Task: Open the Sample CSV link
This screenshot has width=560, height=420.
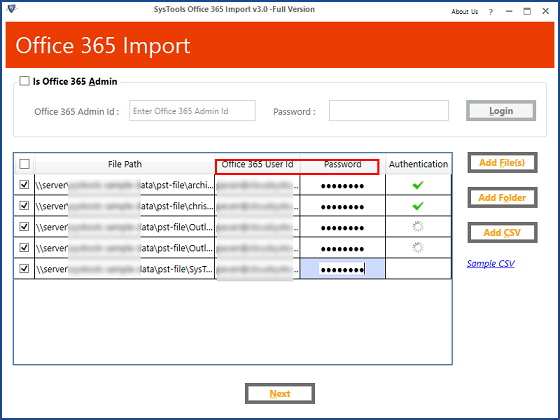Action: 491,264
